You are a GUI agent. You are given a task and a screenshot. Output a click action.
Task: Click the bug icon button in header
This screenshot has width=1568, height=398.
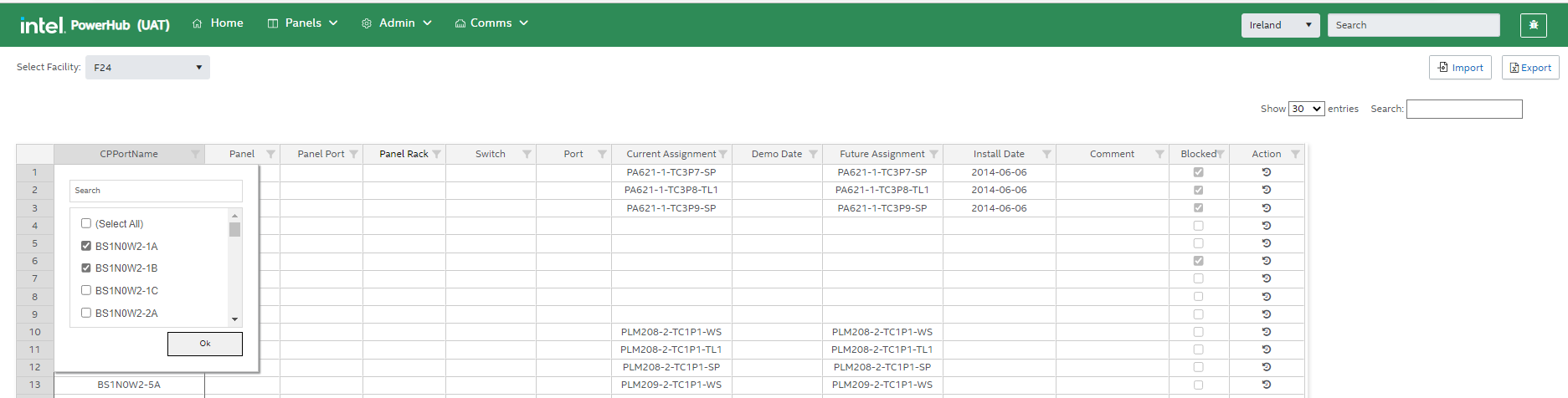tap(1533, 25)
